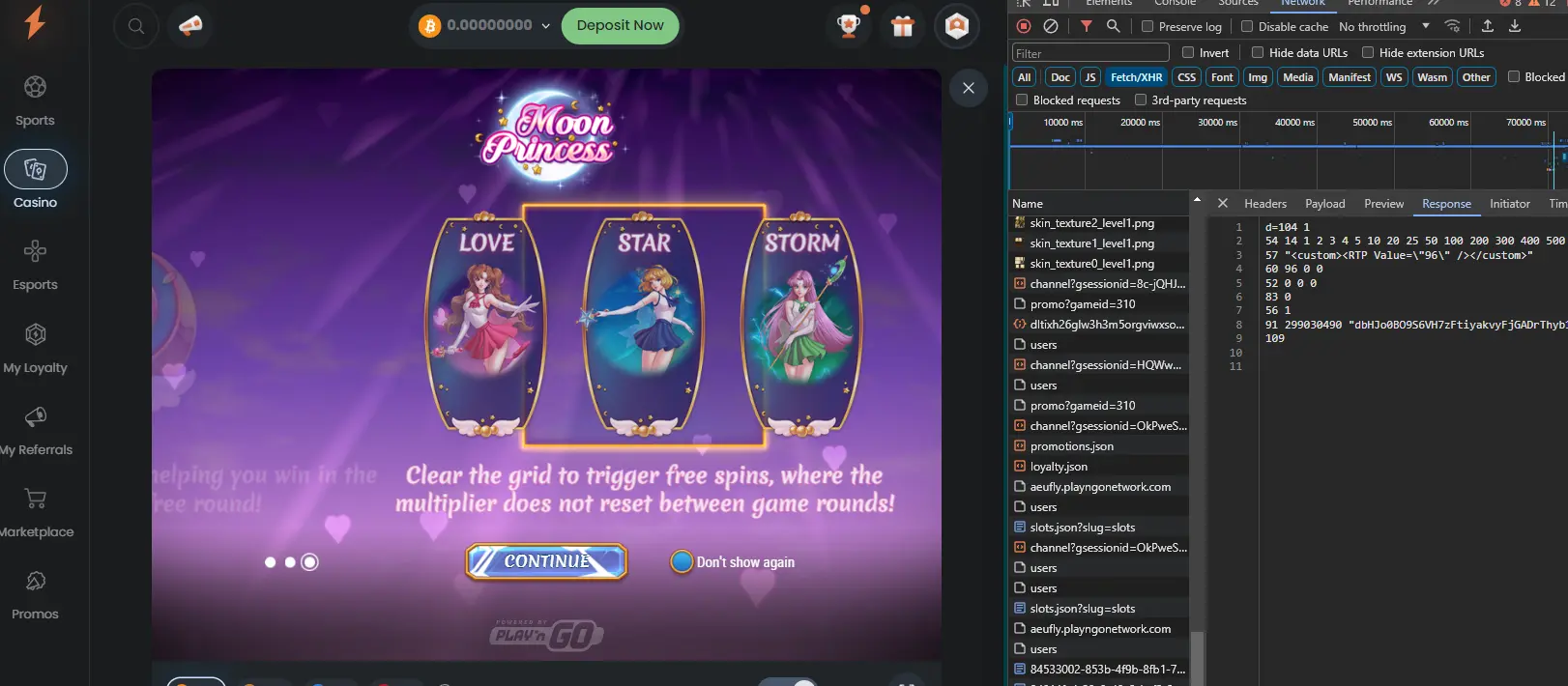Stop recording network log in DevTools

tap(1024, 26)
